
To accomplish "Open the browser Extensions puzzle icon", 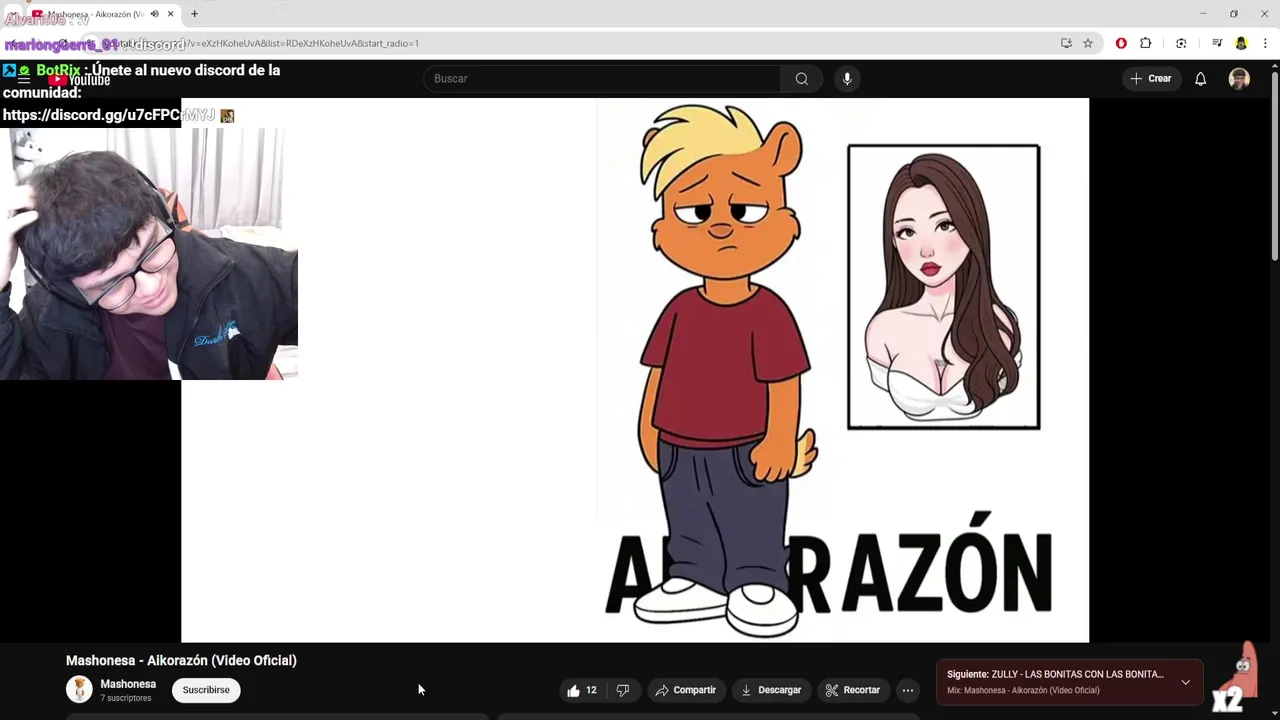I will 1146,43.
